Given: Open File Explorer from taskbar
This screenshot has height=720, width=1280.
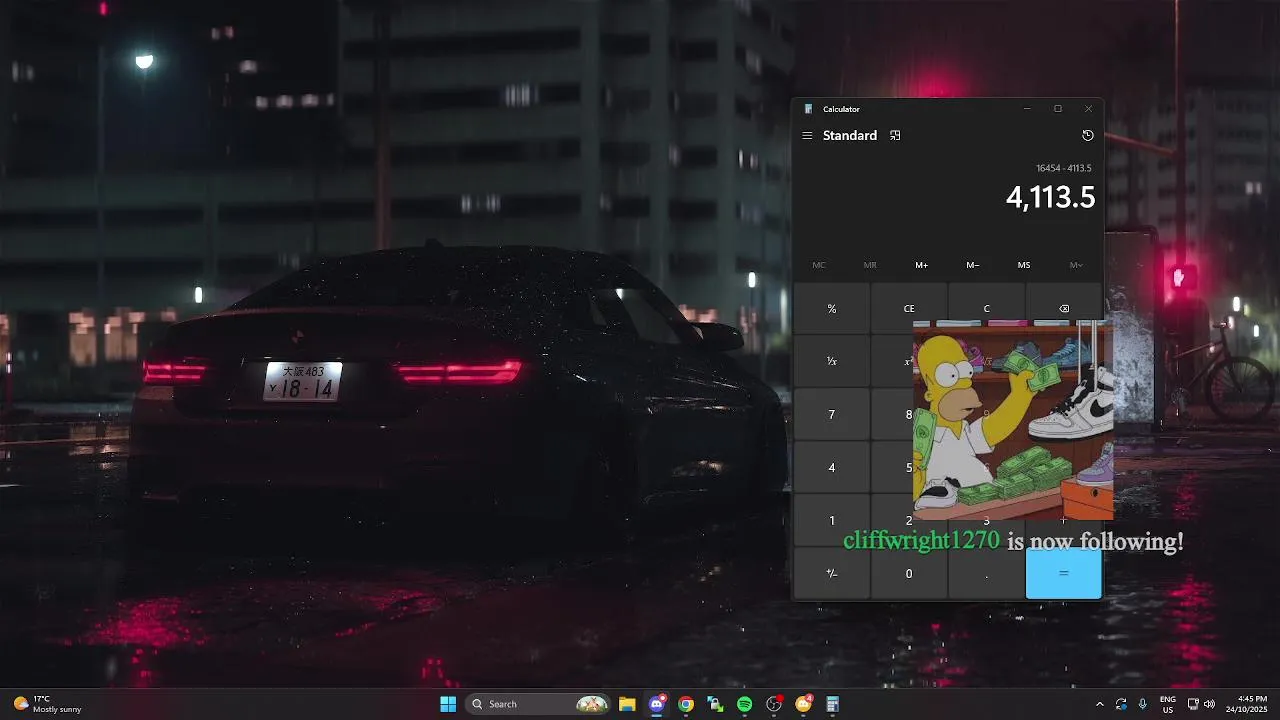Looking at the screenshot, I should click(627, 704).
